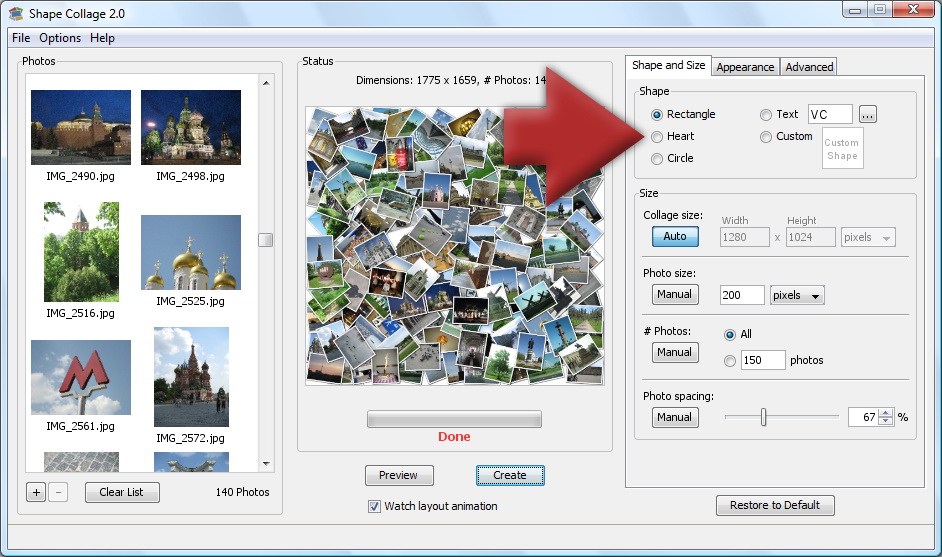Image resolution: width=942 pixels, height=557 pixels.
Task: Click the photo size value field 200
Action: point(742,295)
